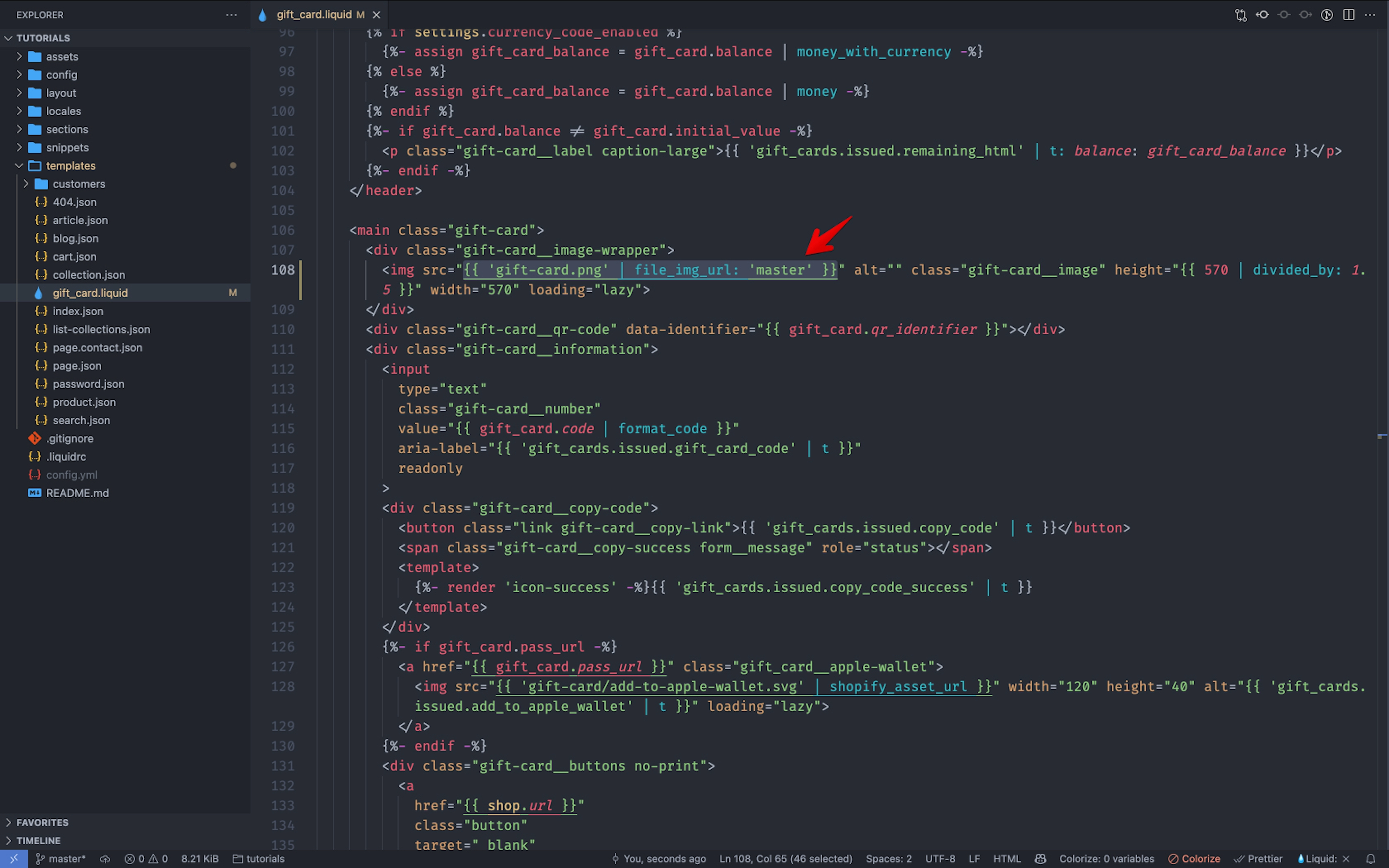This screenshot has width=1389, height=868.
Task: Open the .liquidrc file
Action: (125, 456)
